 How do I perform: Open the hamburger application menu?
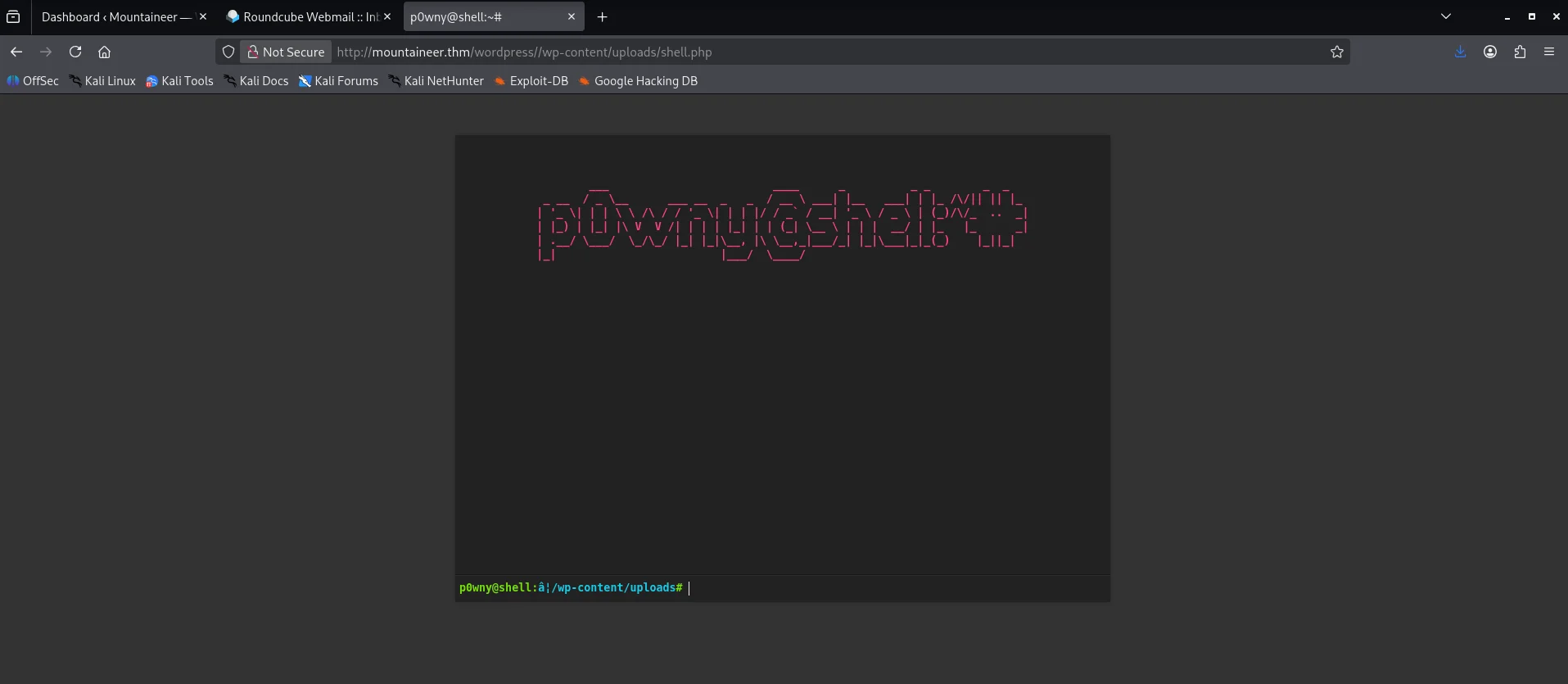[x=1548, y=52]
